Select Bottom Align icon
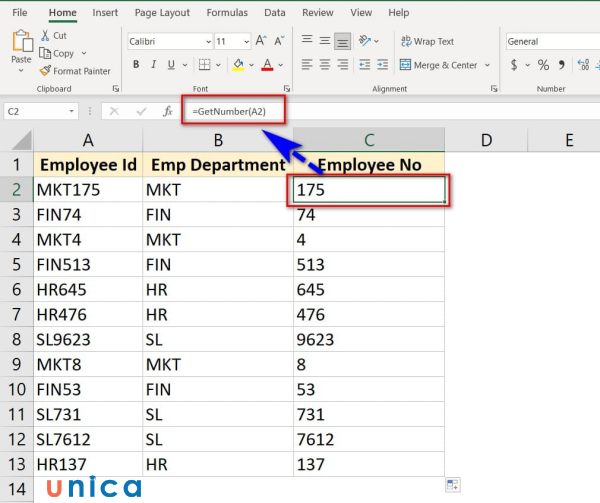The height and width of the screenshot is (503, 600). pos(342,41)
